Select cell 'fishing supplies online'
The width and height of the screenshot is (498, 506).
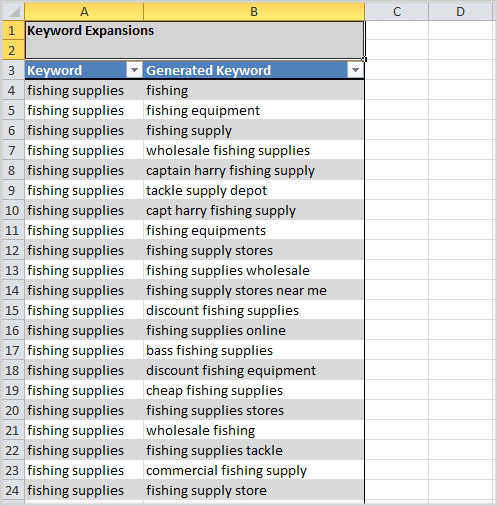(x=254, y=330)
